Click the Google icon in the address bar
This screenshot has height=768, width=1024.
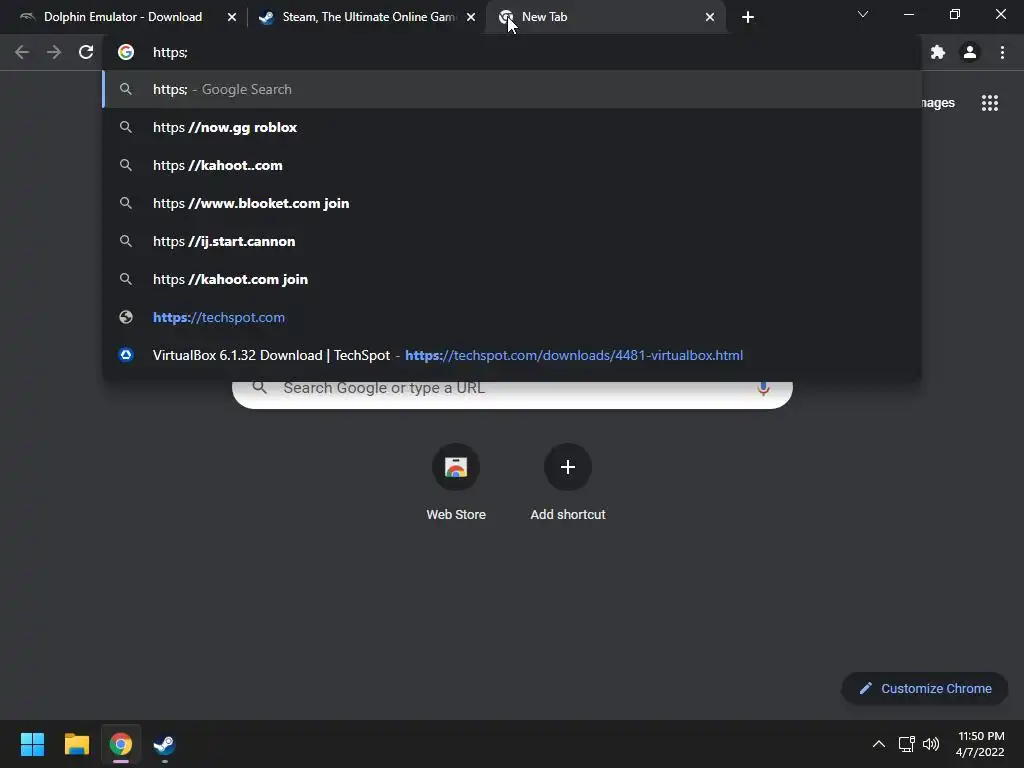[x=125, y=52]
